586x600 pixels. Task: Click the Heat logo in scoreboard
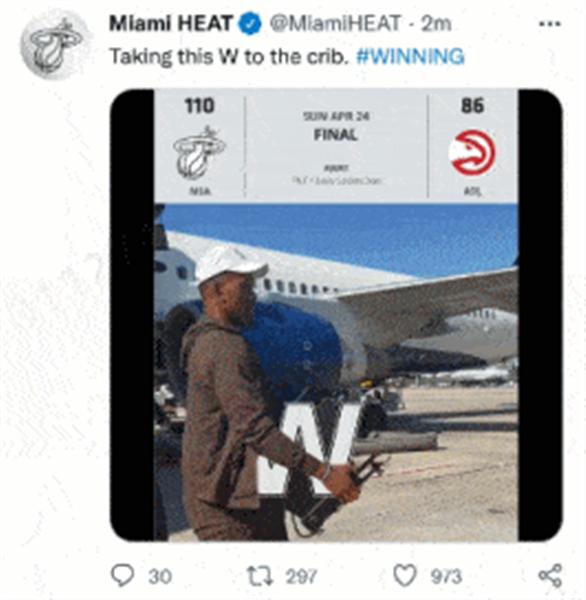point(199,153)
